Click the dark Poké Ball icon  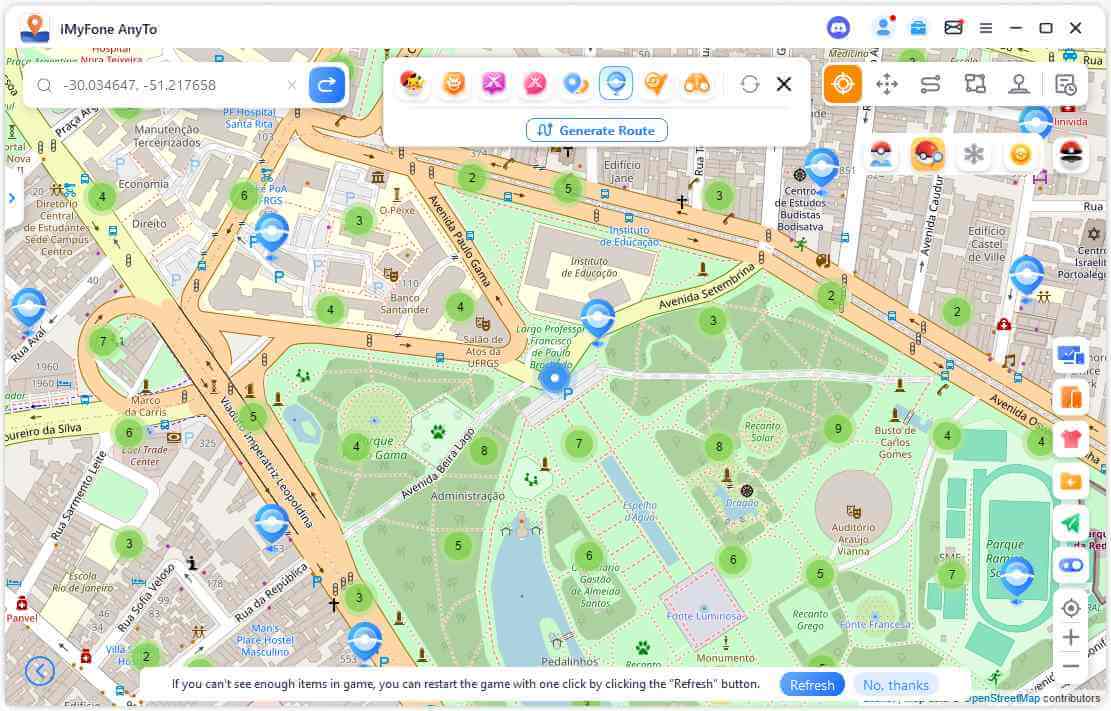coord(1071,154)
